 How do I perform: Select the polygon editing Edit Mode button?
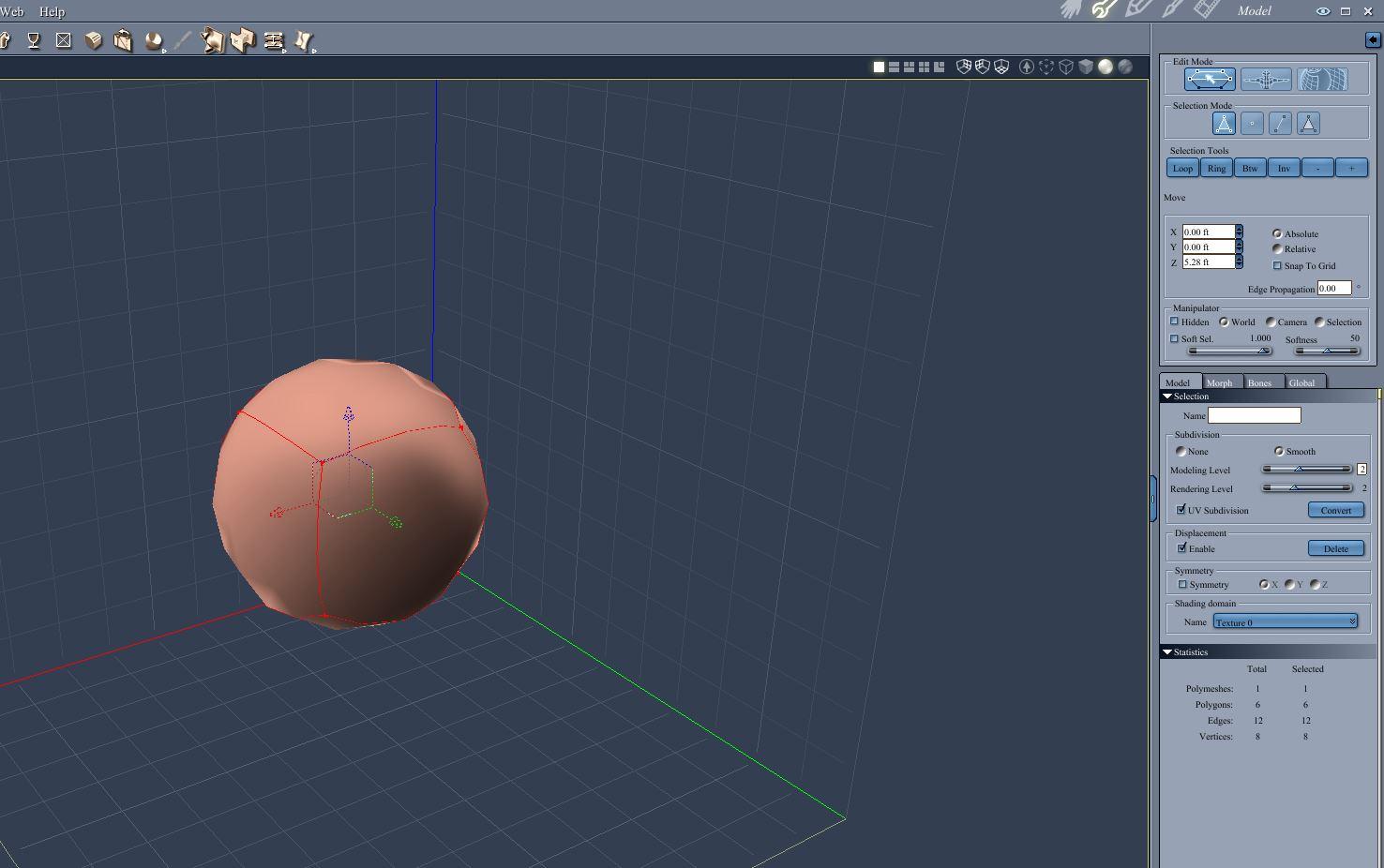tap(1210, 80)
